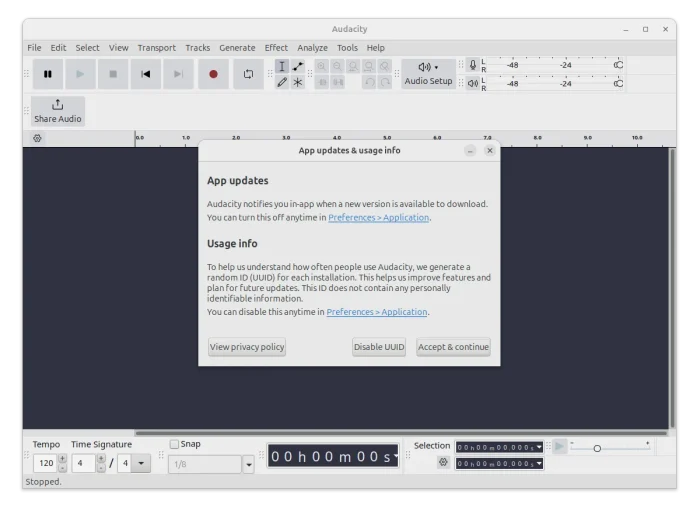Choose the Envelope tool
The image size is (700, 508).
298,67
